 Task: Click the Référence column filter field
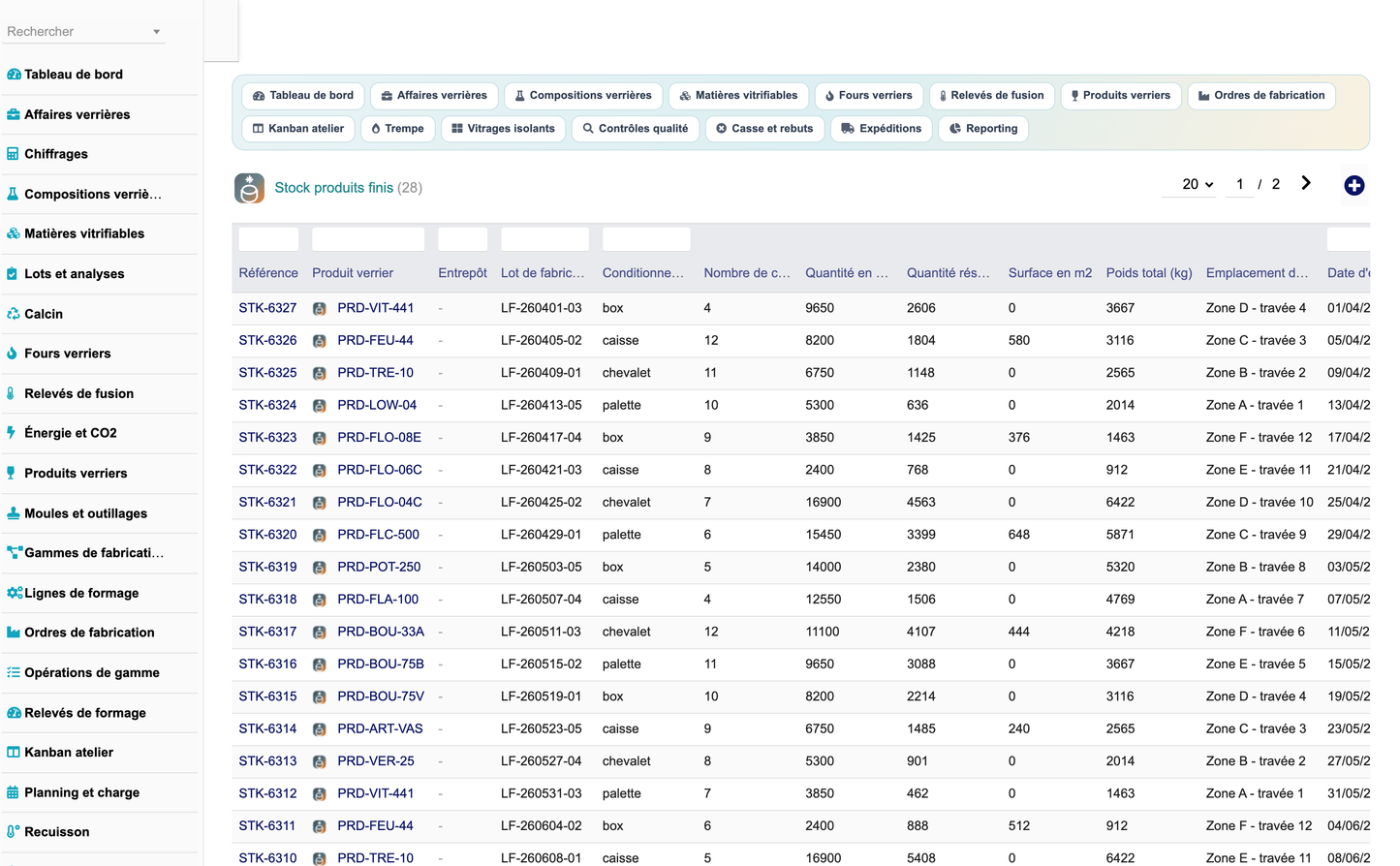pos(268,239)
